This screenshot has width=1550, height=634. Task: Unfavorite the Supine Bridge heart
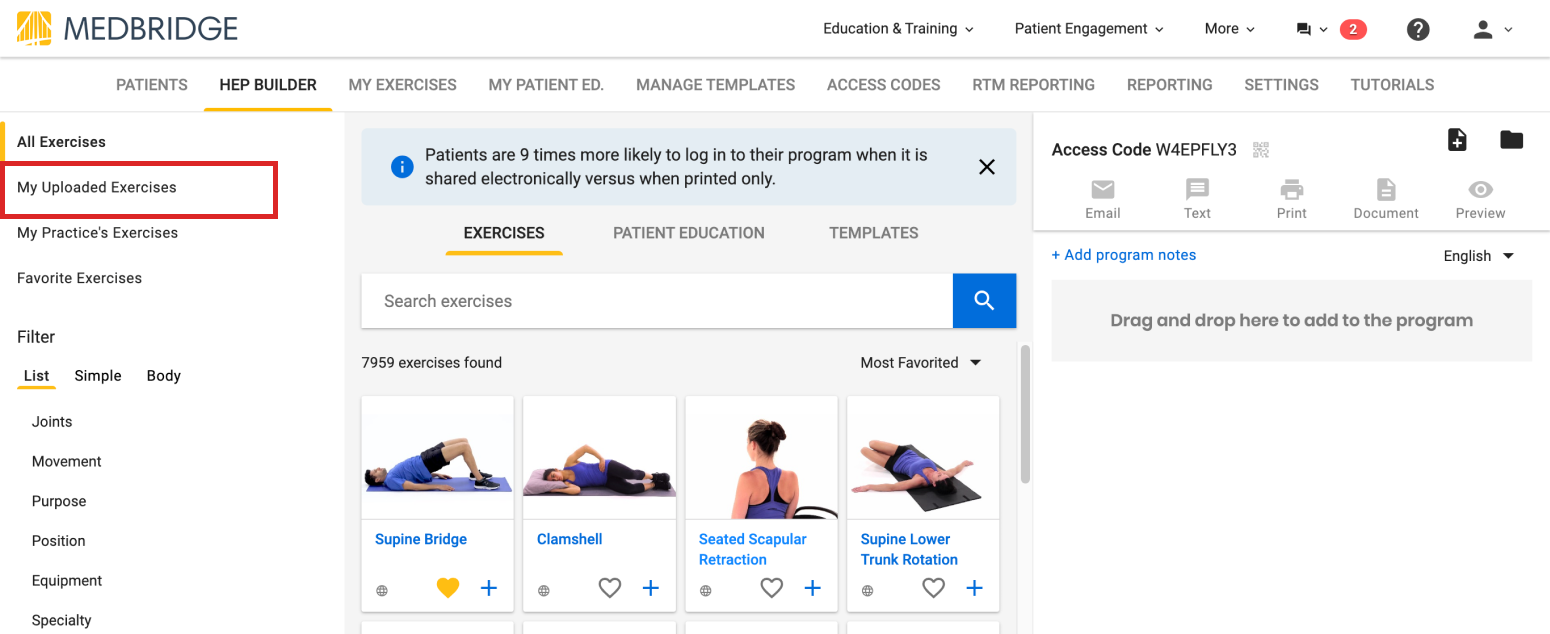[x=448, y=588]
